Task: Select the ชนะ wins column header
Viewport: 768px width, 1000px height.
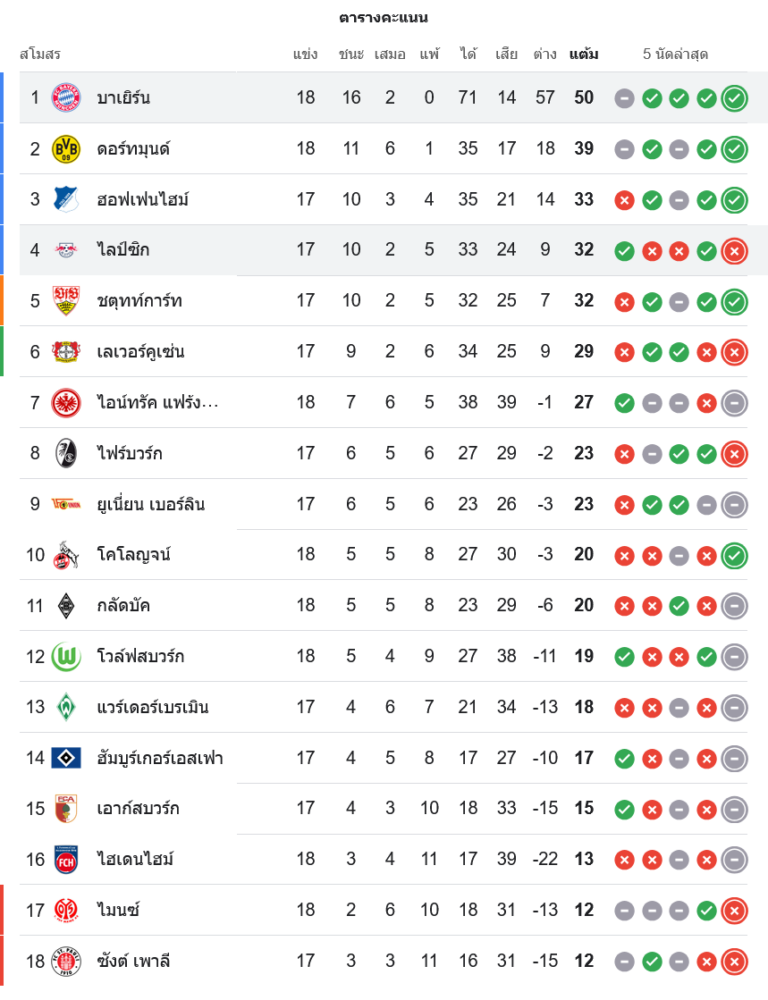Action: point(351,54)
